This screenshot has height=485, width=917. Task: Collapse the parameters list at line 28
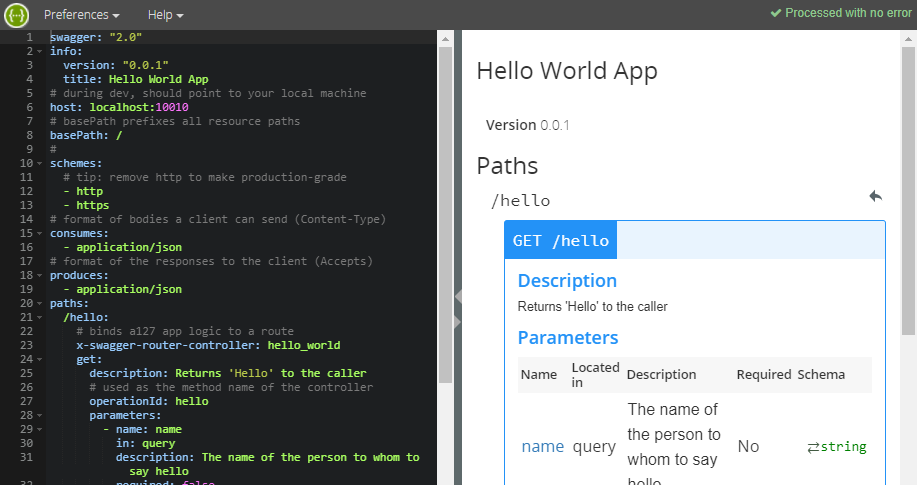(x=39, y=415)
